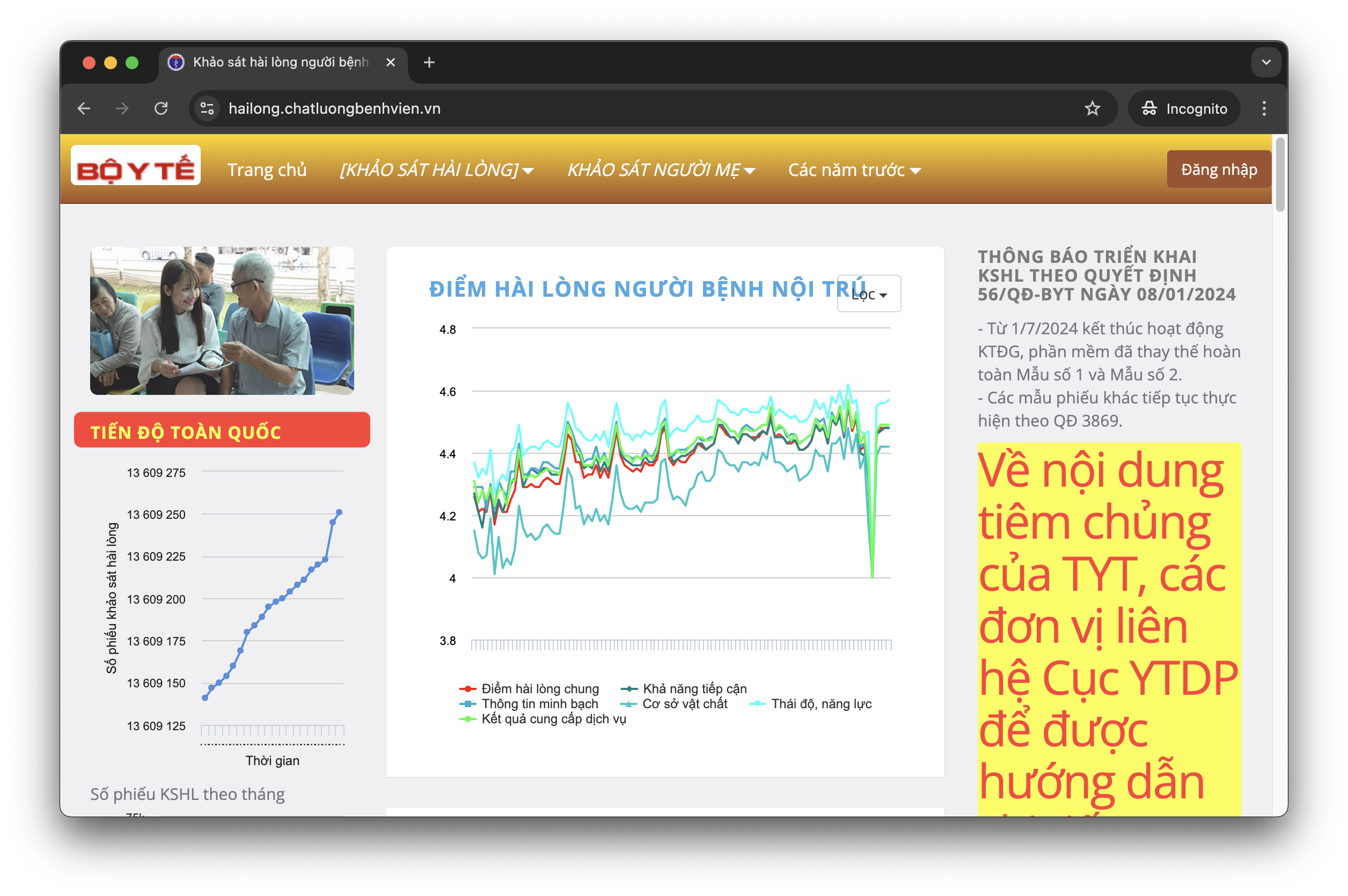Open a new tab with plus icon
This screenshot has width=1348, height=896.
(x=429, y=62)
